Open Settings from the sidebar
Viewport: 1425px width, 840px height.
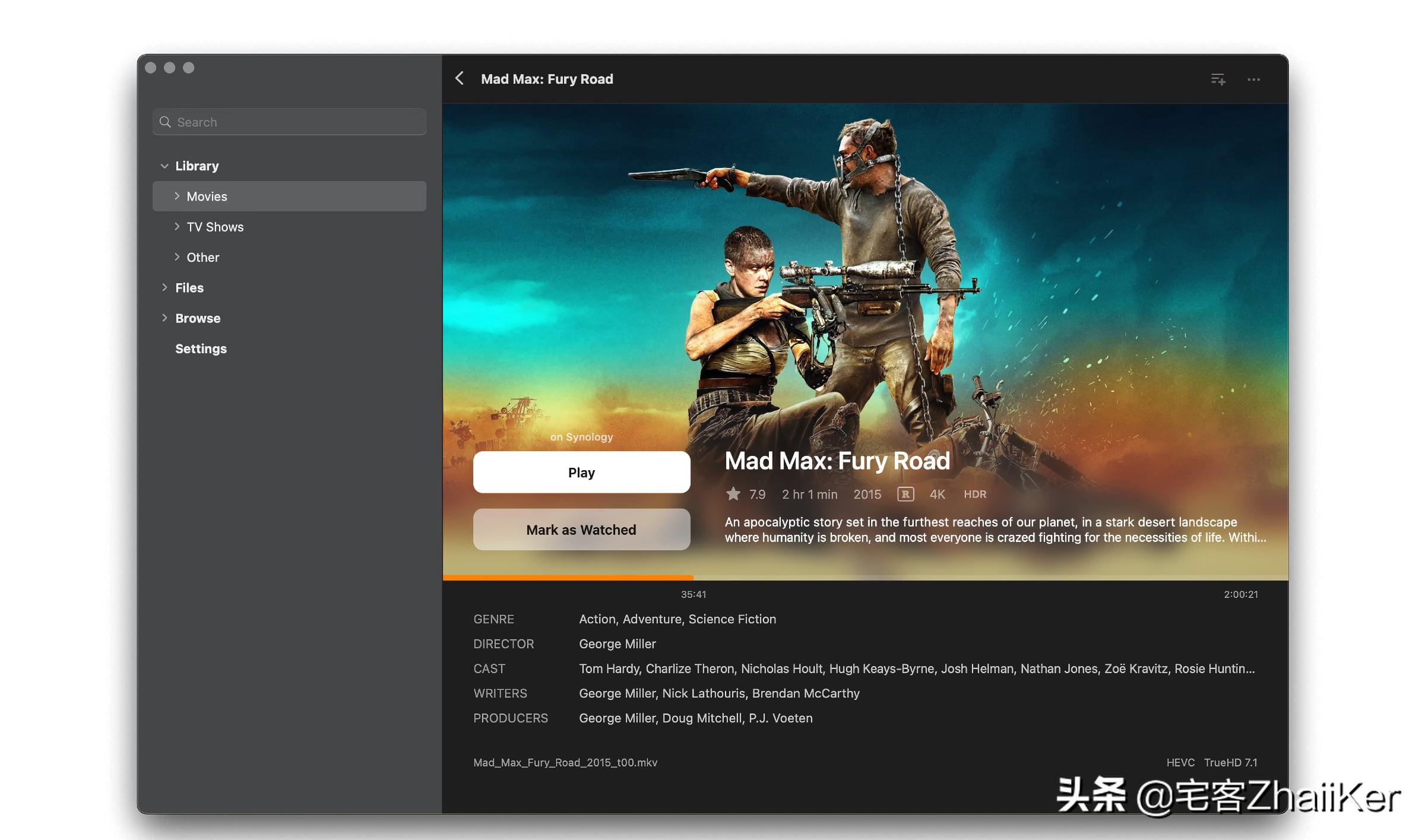tap(201, 348)
